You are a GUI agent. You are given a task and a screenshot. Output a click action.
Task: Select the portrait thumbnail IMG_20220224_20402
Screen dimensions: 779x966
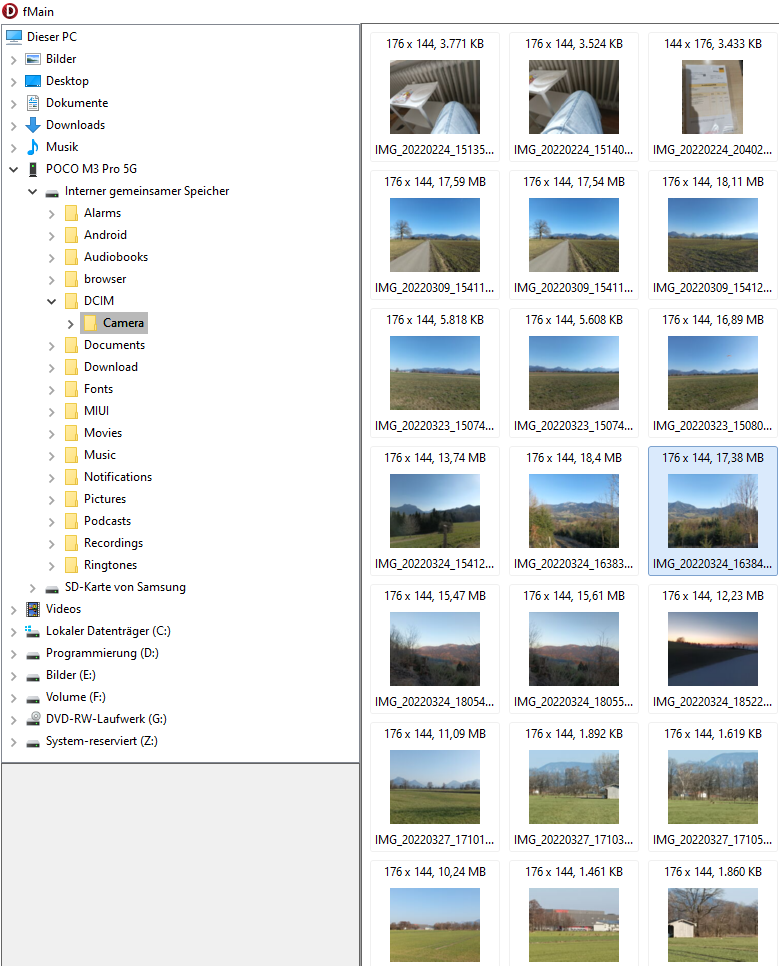pos(712,97)
